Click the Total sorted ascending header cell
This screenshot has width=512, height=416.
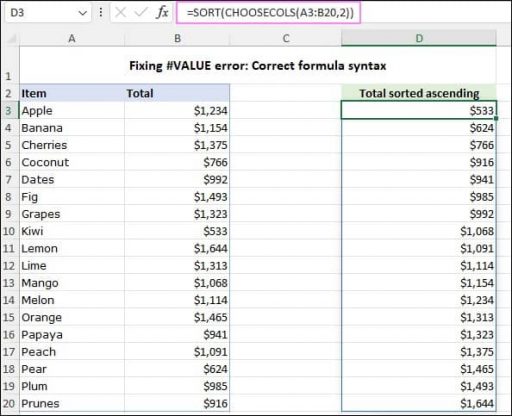pos(419,93)
